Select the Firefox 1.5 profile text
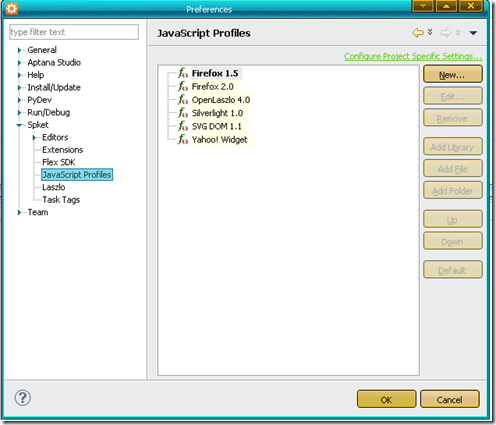 tap(215, 73)
